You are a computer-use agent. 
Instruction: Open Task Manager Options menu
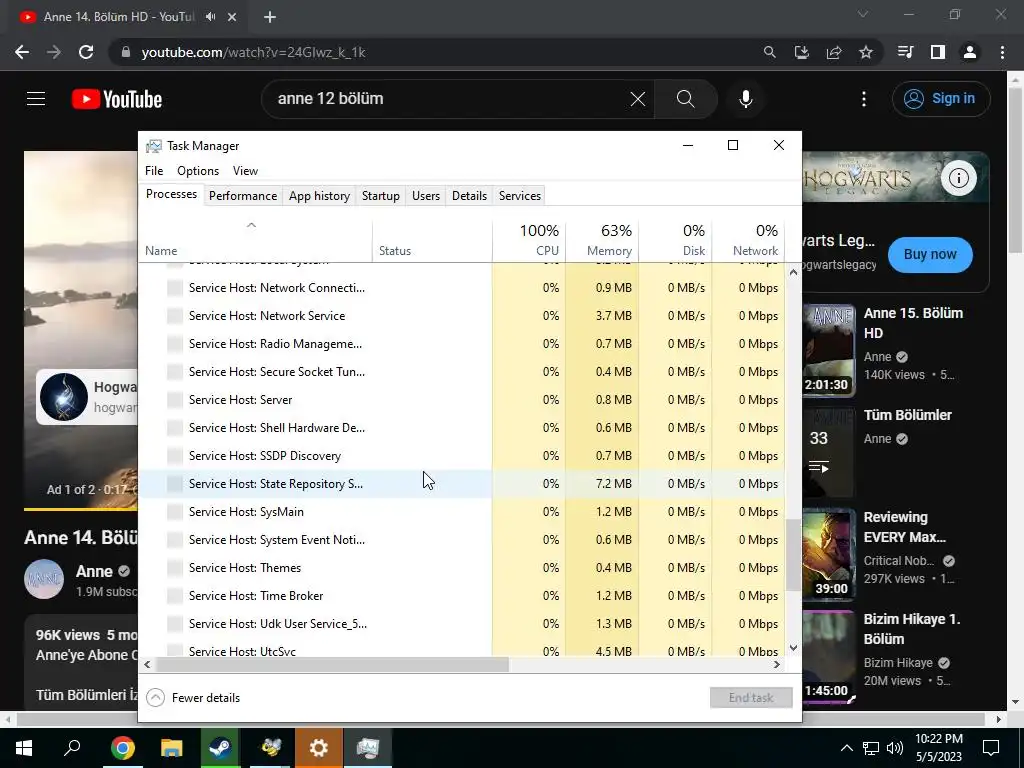pyautogui.click(x=198, y=171)
